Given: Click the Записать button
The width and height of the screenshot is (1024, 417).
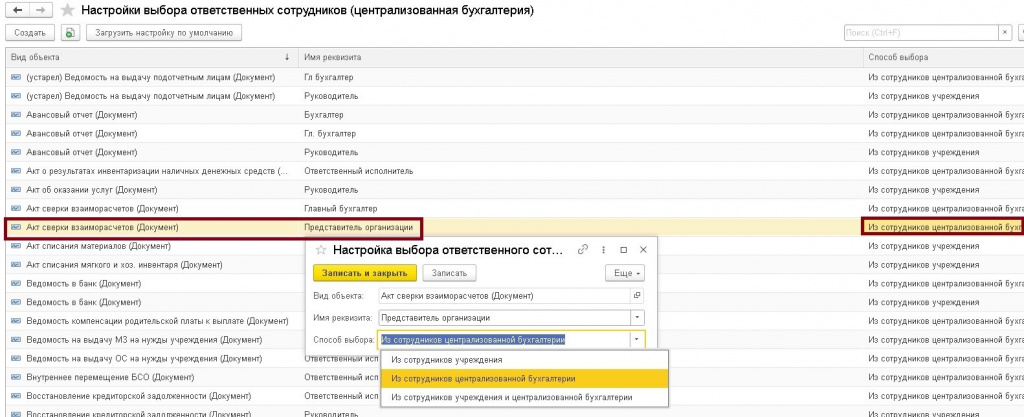Looking at the screenshot, I should pos(449,273).
